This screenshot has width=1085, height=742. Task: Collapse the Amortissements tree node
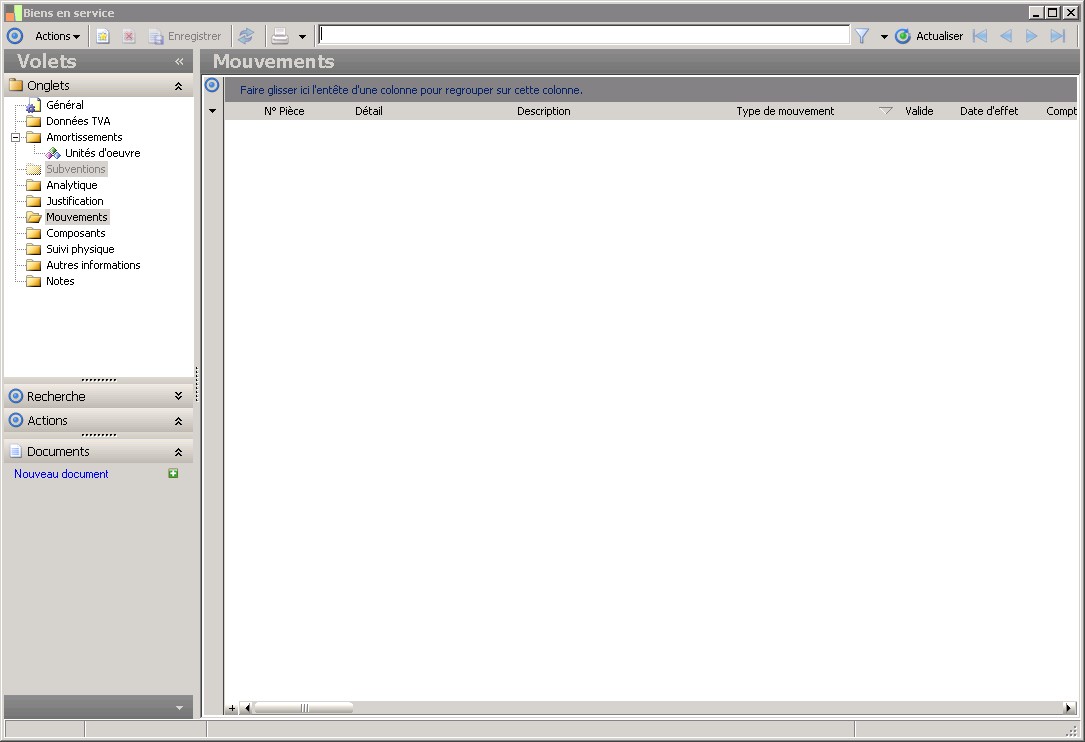(15, 137)
